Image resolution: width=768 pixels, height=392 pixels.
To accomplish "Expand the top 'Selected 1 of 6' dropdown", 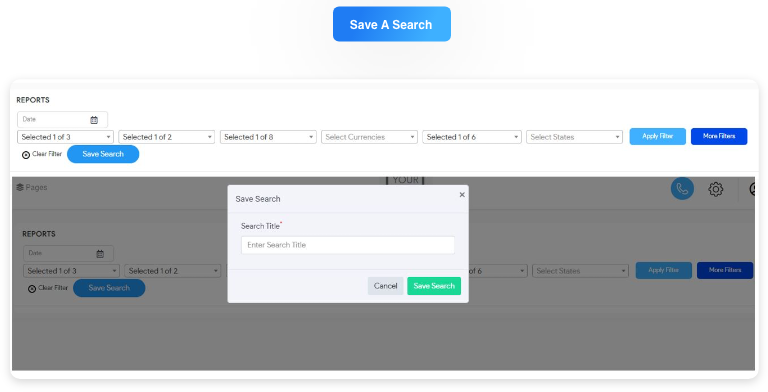I will click(471, 137).
